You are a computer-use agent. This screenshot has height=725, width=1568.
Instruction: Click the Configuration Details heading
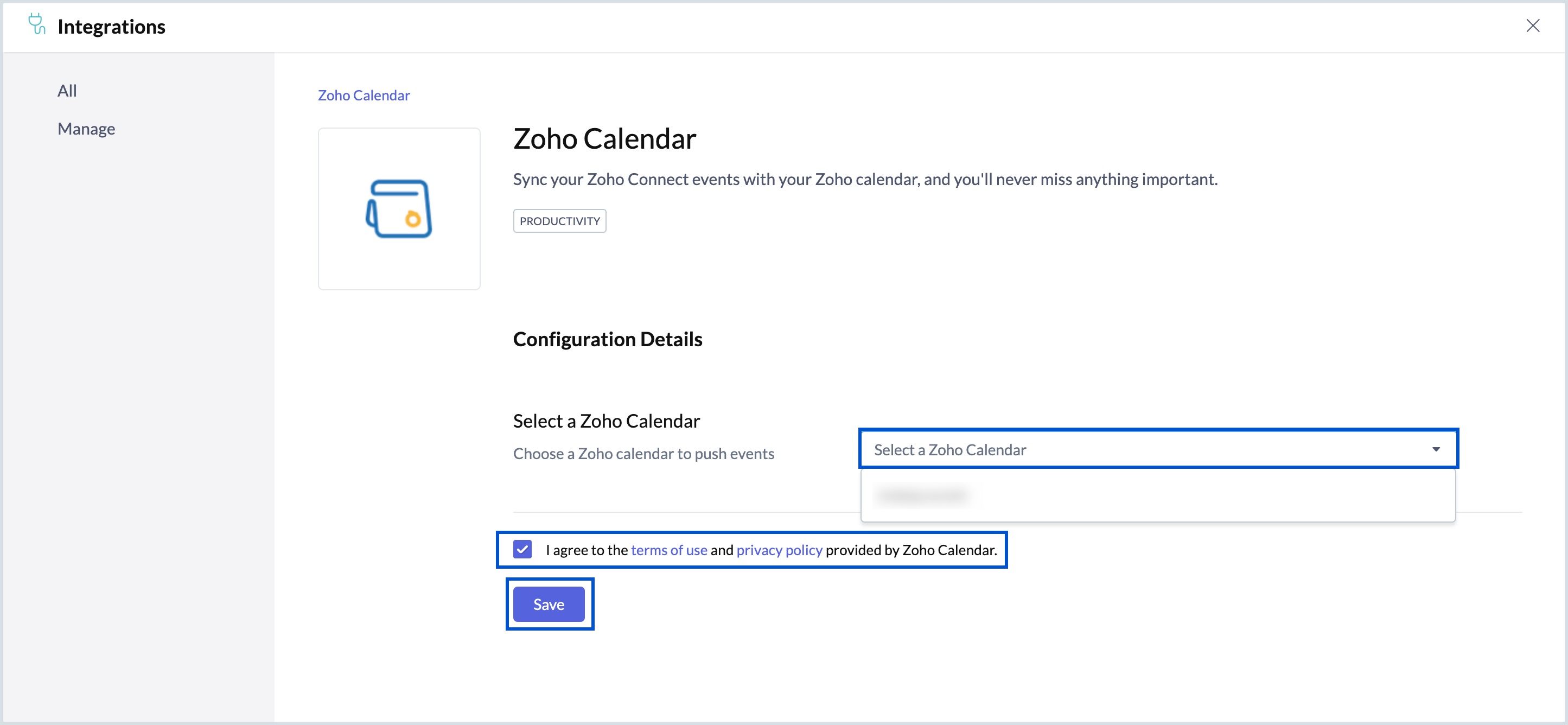click(608, 339)
